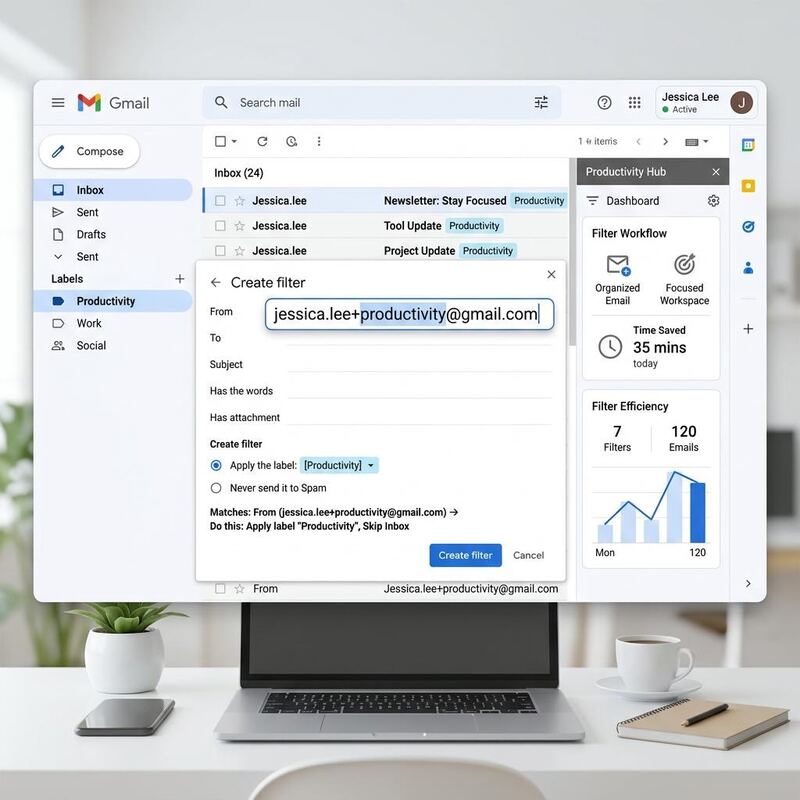Click the Search mail field

(382, 103)
